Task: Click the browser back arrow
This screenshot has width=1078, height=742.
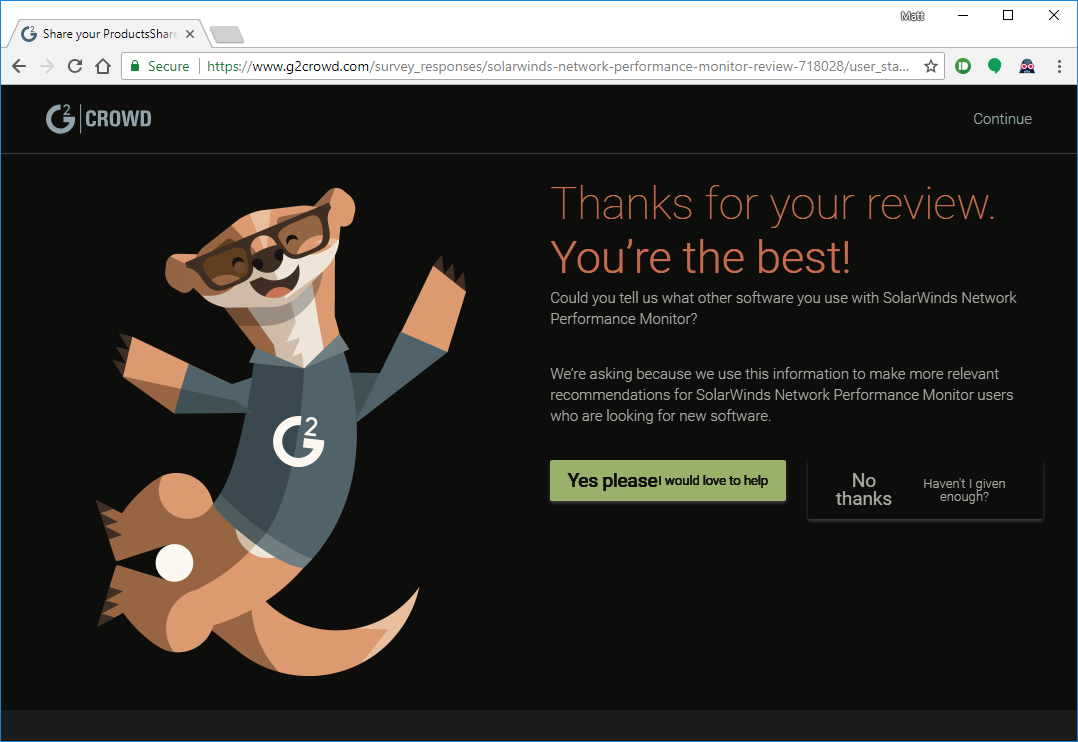Action: 19,66
